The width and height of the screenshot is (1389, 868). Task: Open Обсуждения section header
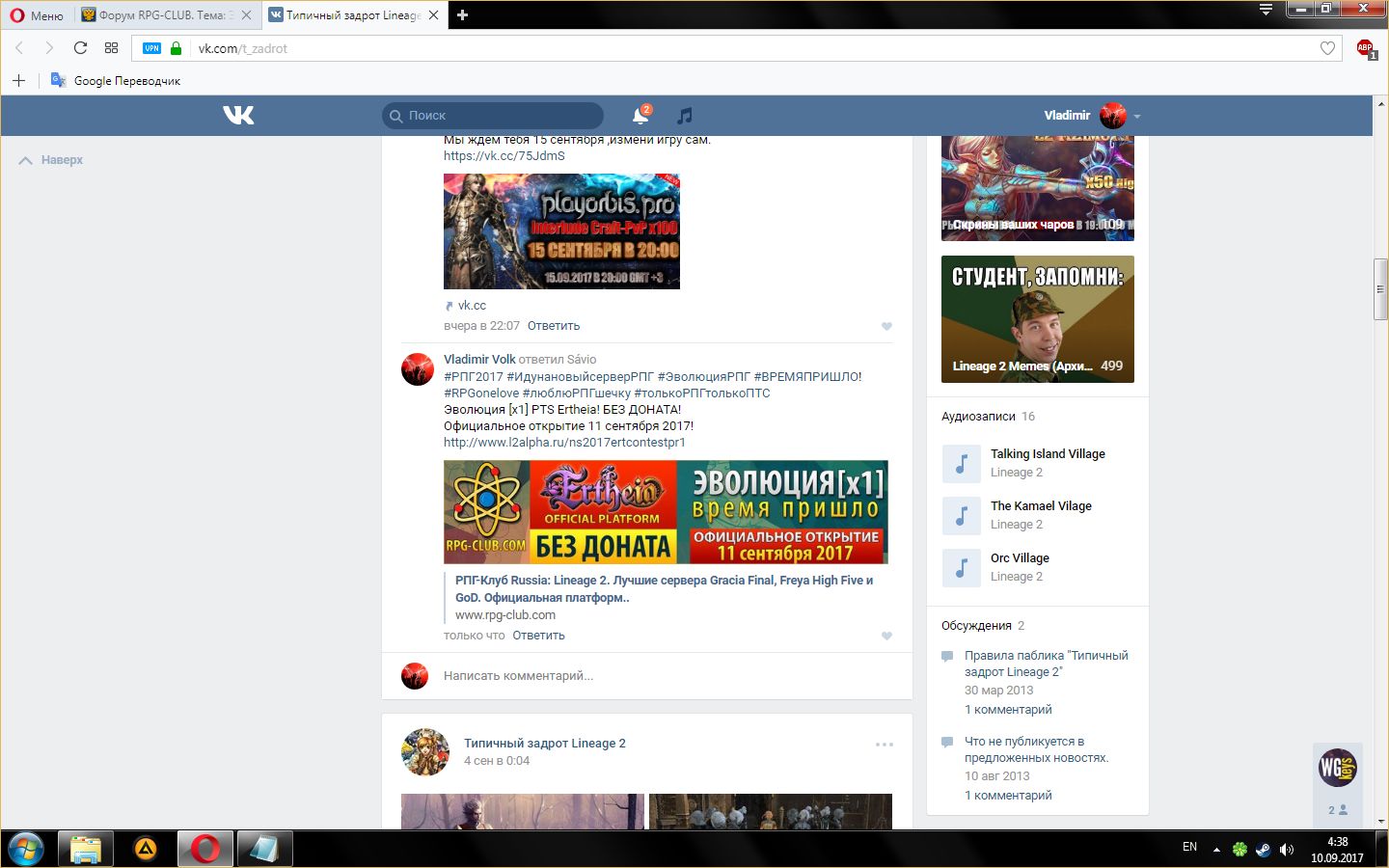click(x=976, y=626)
